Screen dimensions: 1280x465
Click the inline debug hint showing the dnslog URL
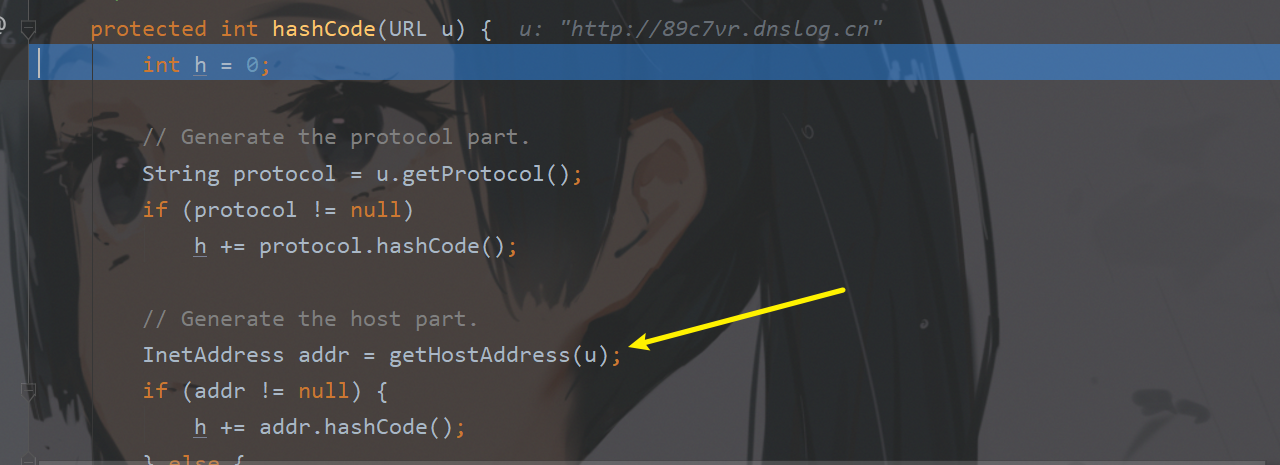tap(701, 29)
